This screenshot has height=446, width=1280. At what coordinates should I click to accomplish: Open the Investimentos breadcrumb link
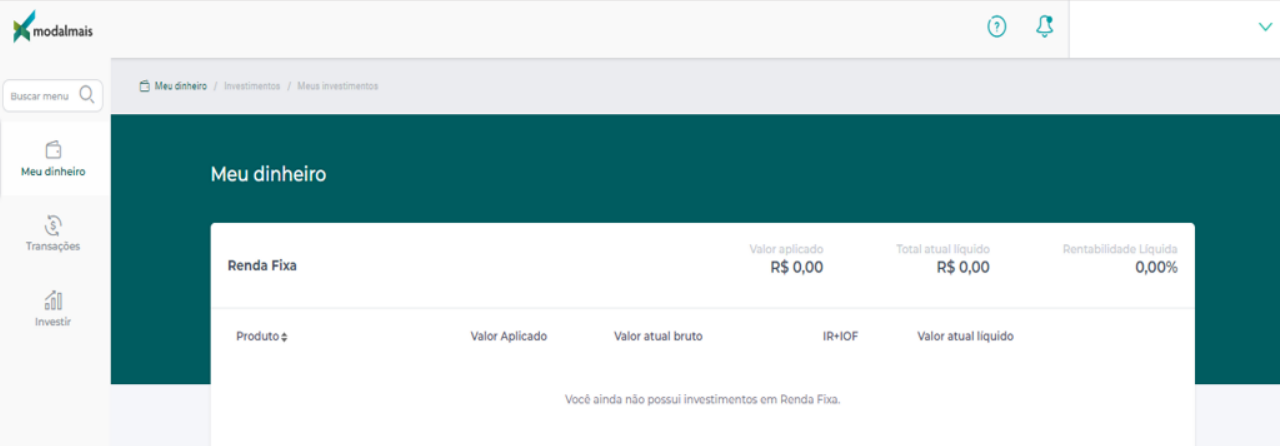252,86
